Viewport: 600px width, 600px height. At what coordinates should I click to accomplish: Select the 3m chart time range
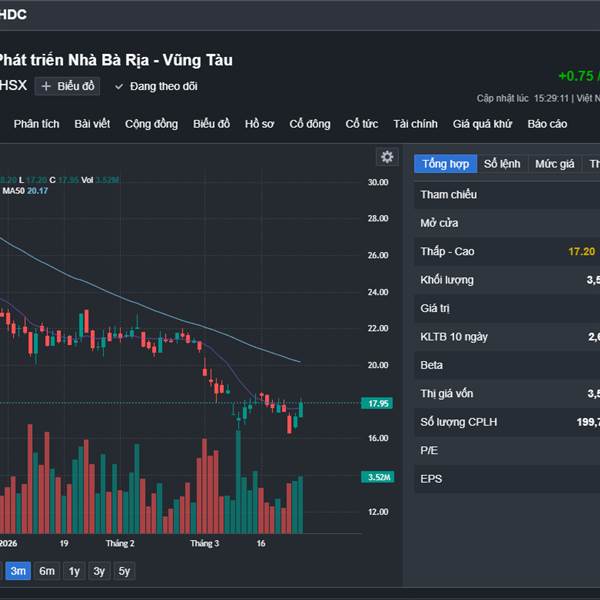coord(18,571)
